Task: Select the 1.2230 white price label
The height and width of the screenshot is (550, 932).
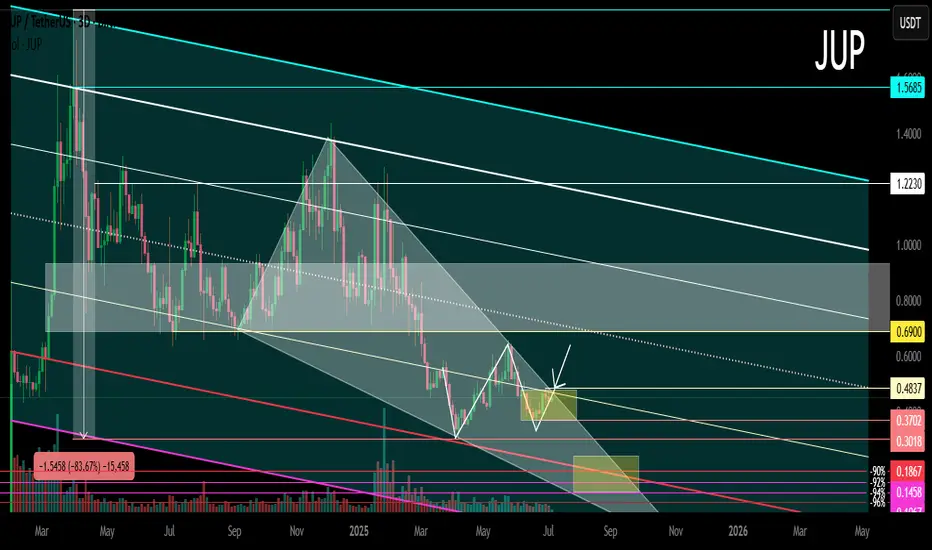Action: pyautogui.click(x=908, y=184)
